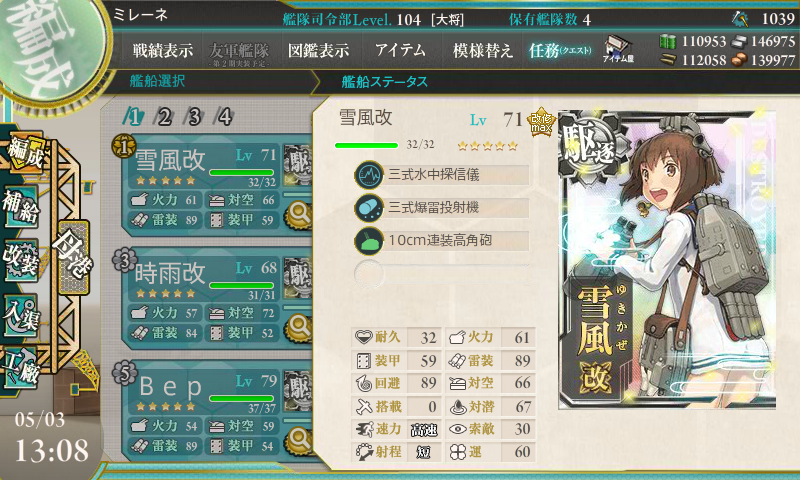Click the 雪風改 green HP bar
This screenshot has width=800, height=480.
366,145
